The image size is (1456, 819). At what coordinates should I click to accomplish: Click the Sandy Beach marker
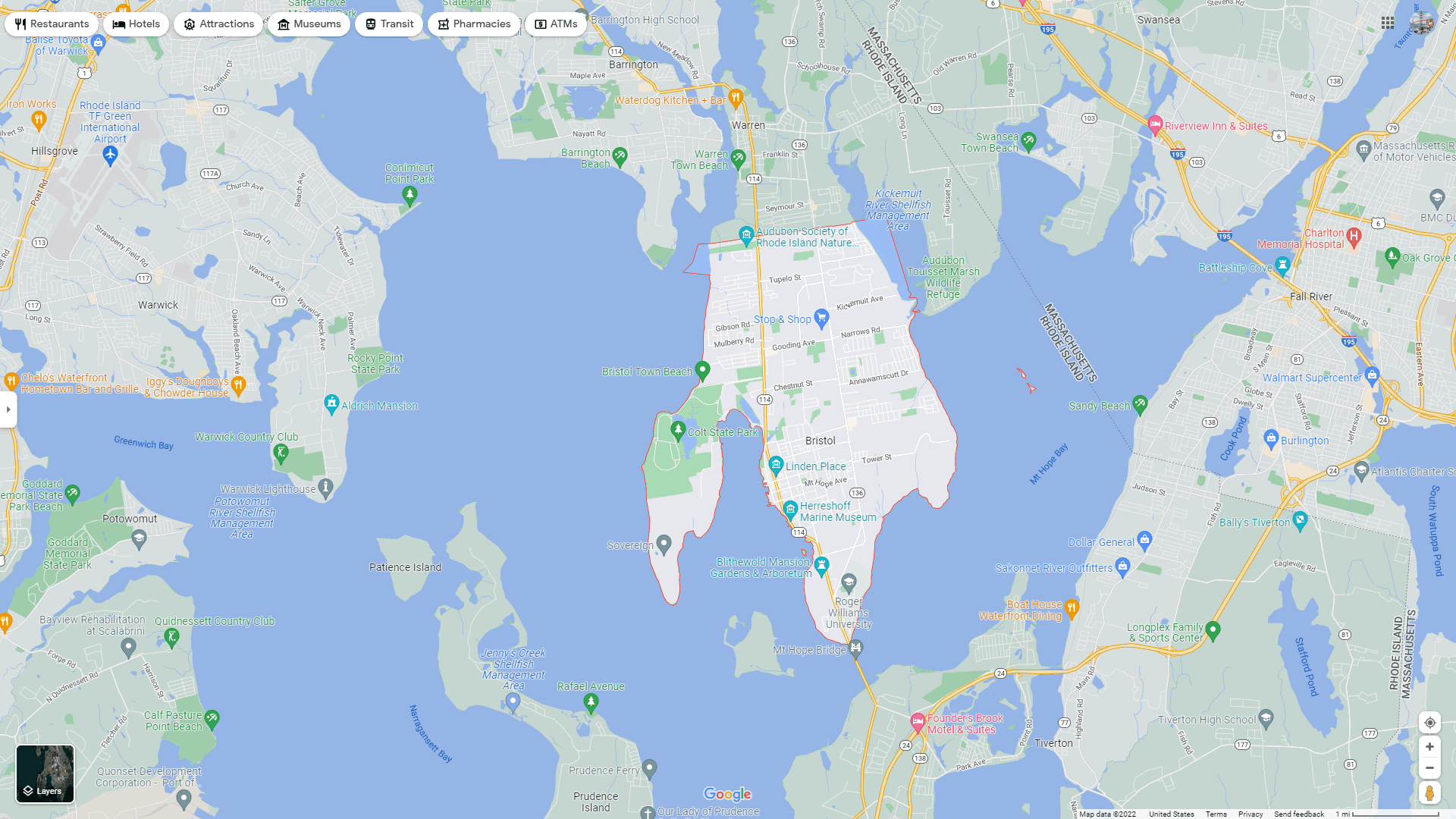1140,403
